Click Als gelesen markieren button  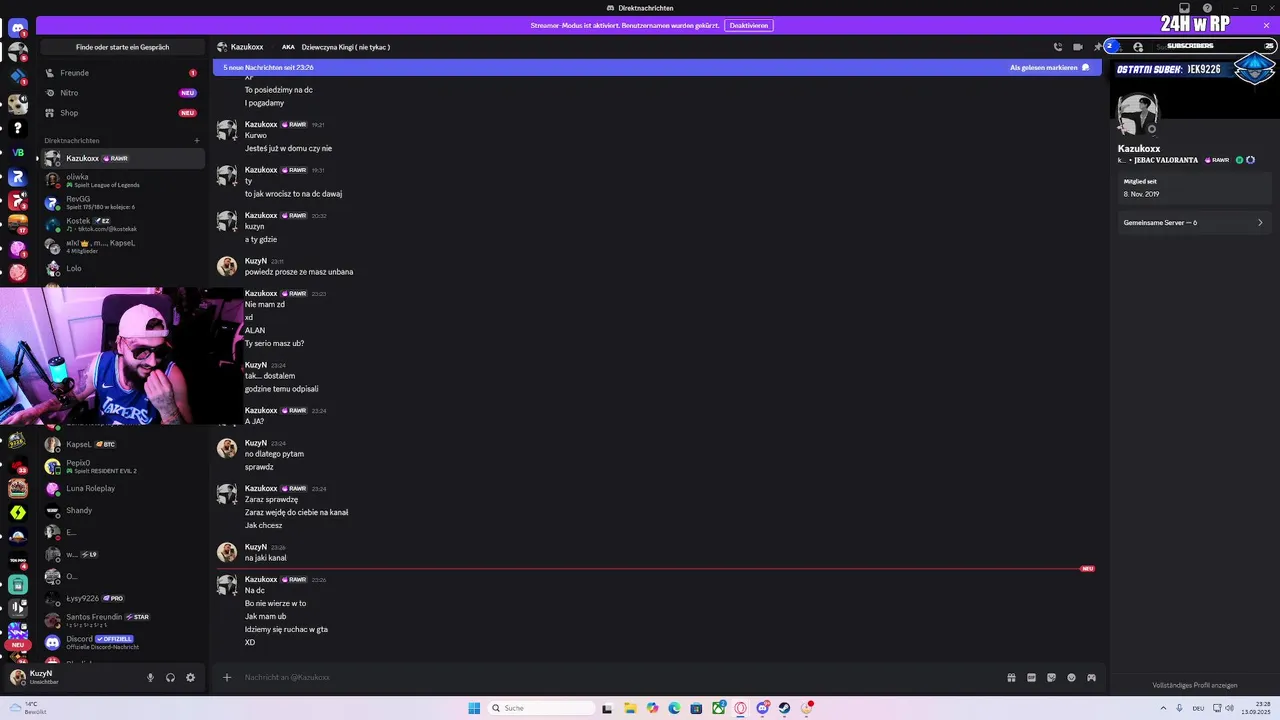[1050, 68]
